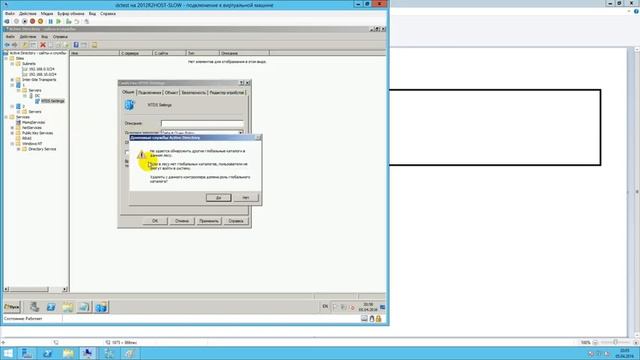Create a VM checkpoint from the toolbar
640x360 pixels.
69,21
